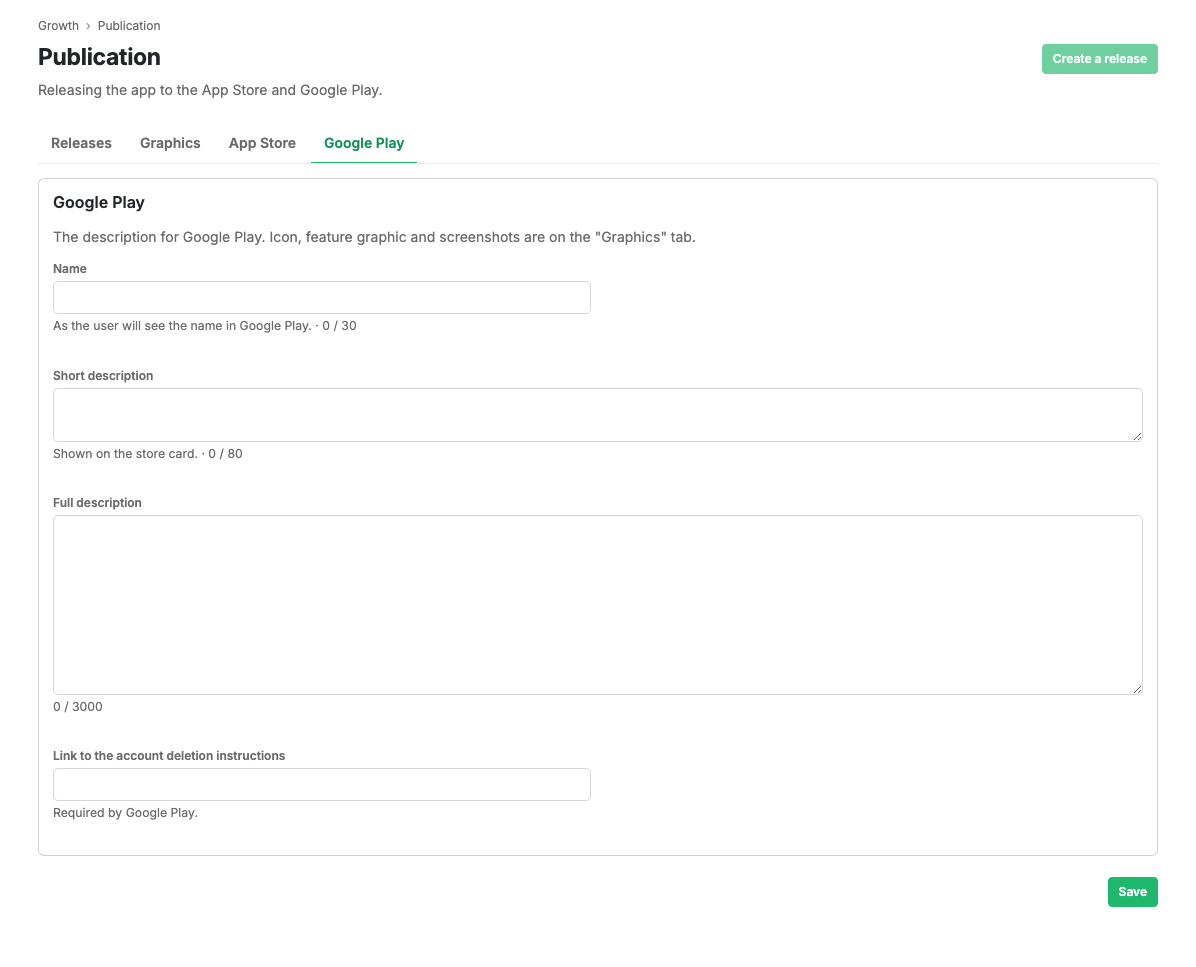
Task: Select the Google Play tab
Action: tap(364, 143)
